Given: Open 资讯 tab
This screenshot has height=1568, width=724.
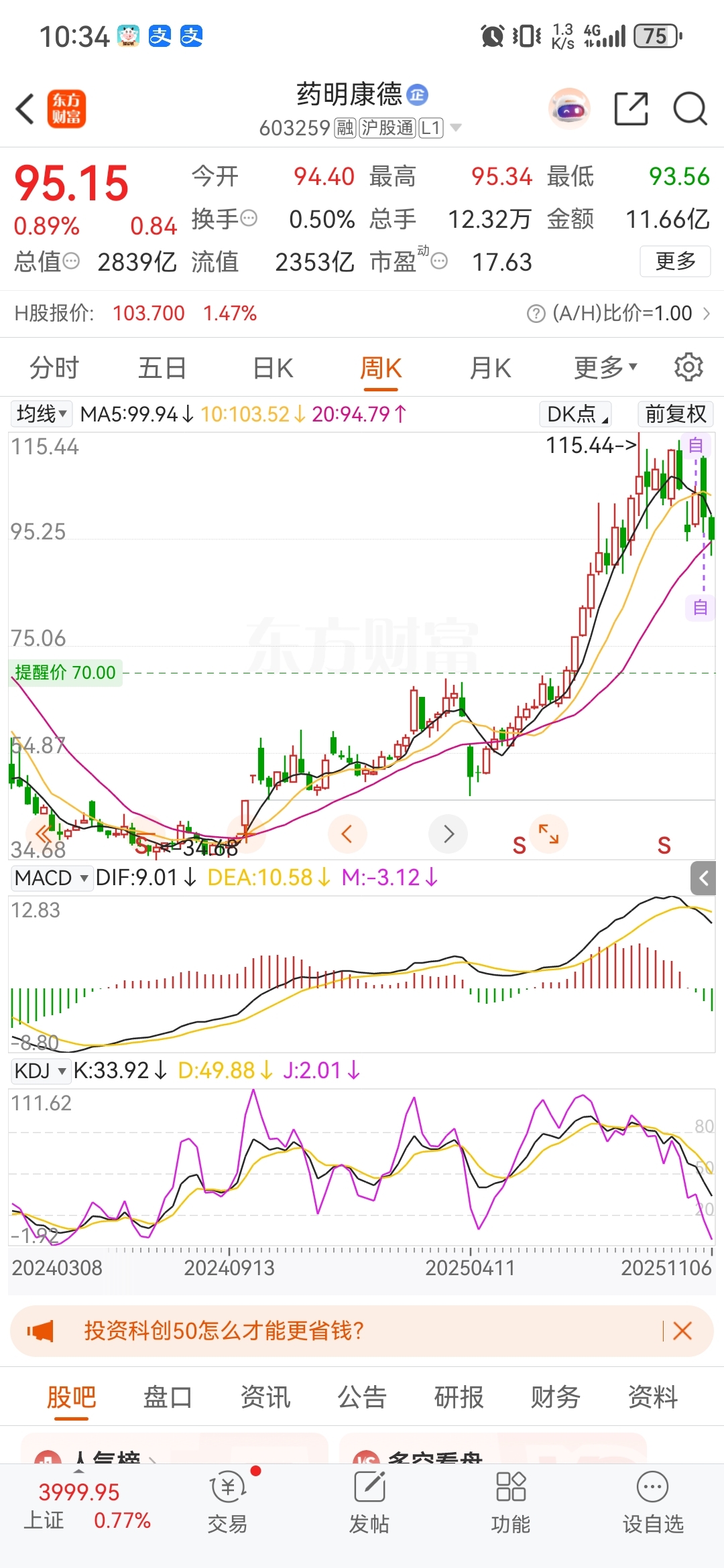Looking at the screenshot, I should (265, 1397).
